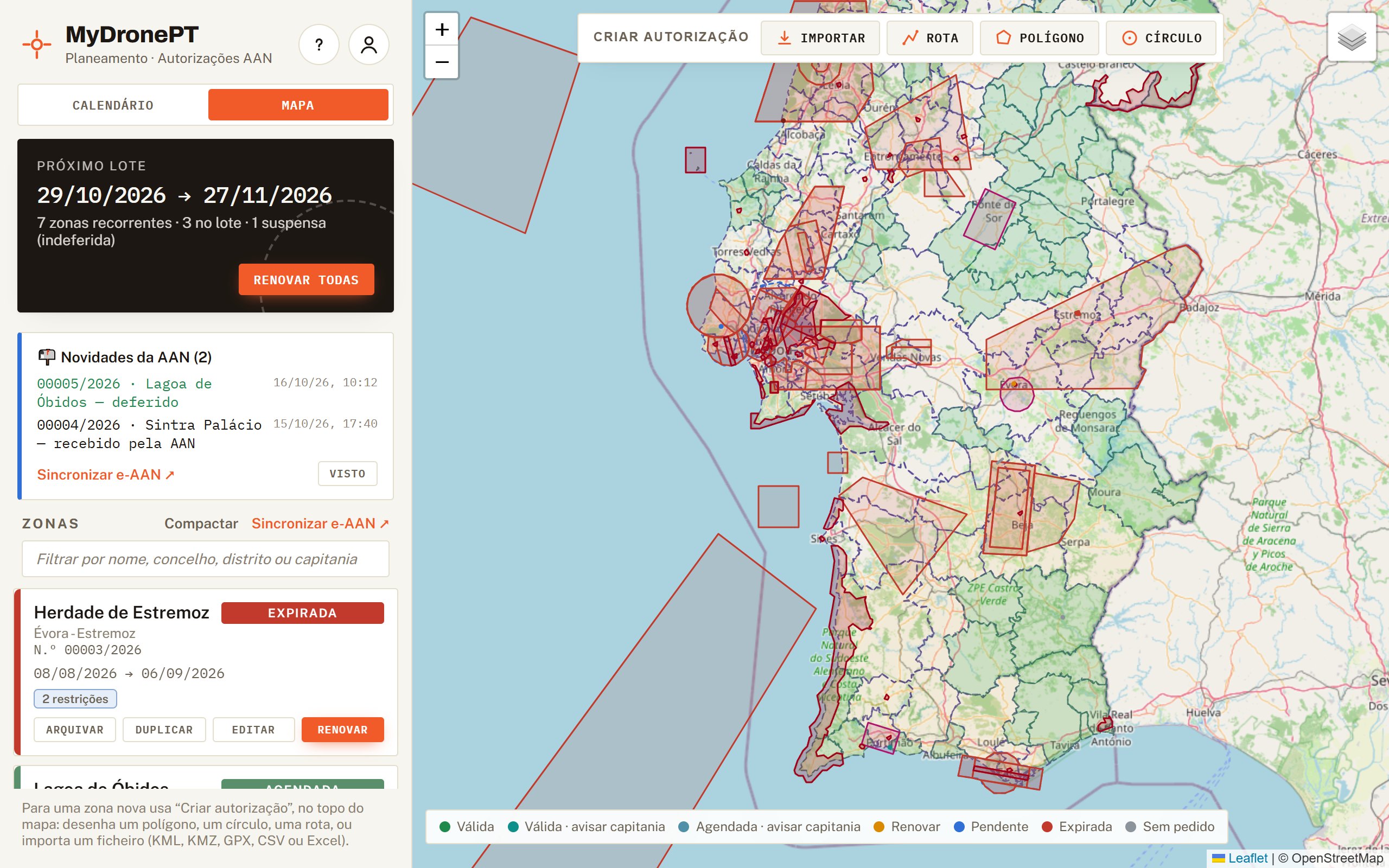Renew the Herdade de Estremoz authorization
The height and width of the screenshot is (868, 1389).
coord(343,730)
